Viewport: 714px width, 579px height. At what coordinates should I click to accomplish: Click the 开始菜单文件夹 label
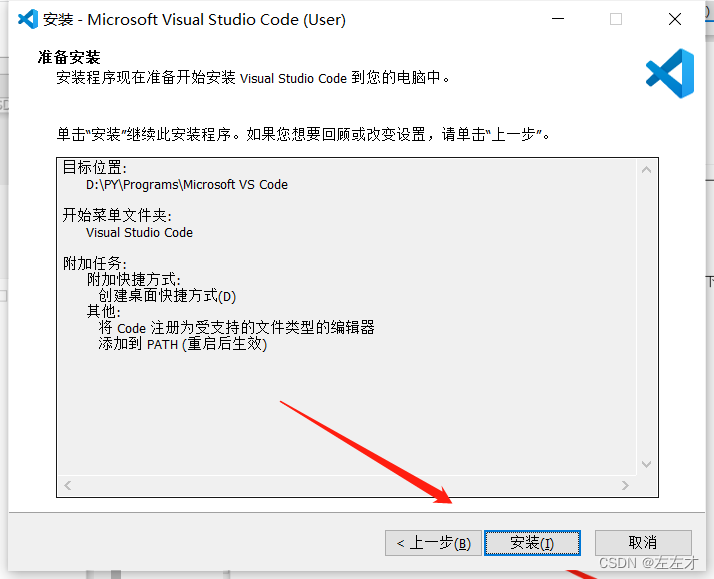117,215
